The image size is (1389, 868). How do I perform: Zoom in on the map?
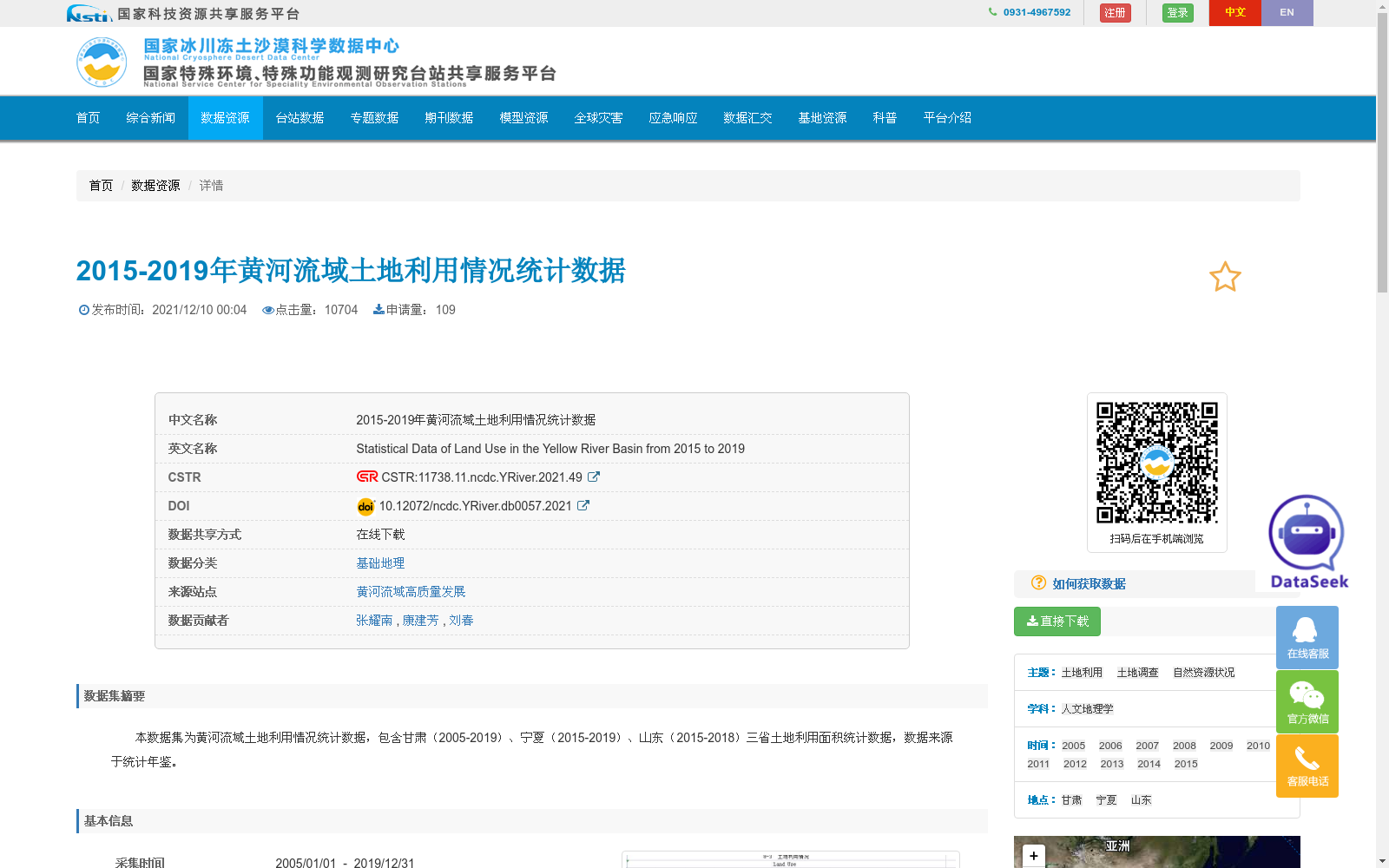[x=1034, y=856]
